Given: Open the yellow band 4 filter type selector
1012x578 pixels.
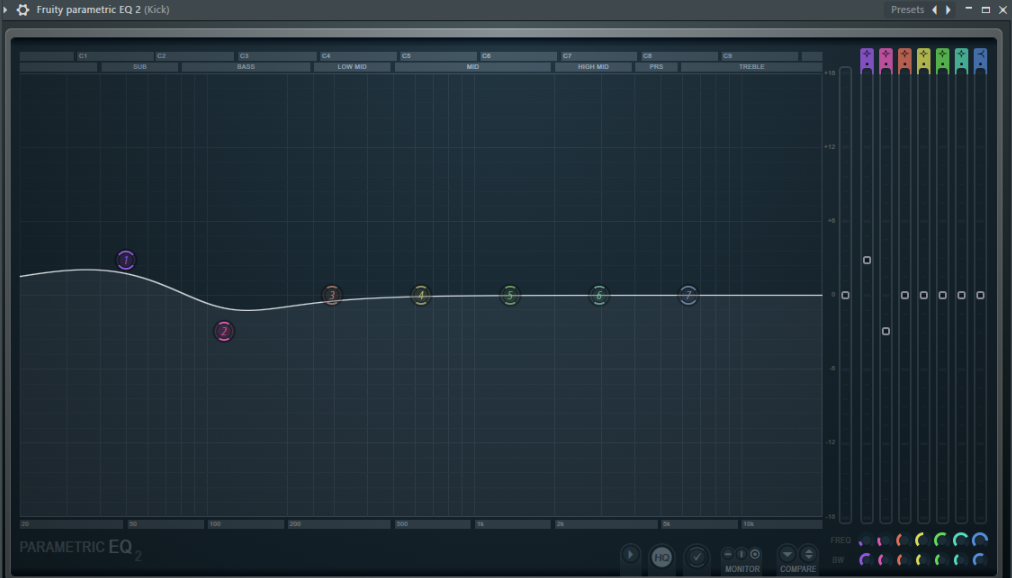Looking at the screenshot, I should point(924,59).
